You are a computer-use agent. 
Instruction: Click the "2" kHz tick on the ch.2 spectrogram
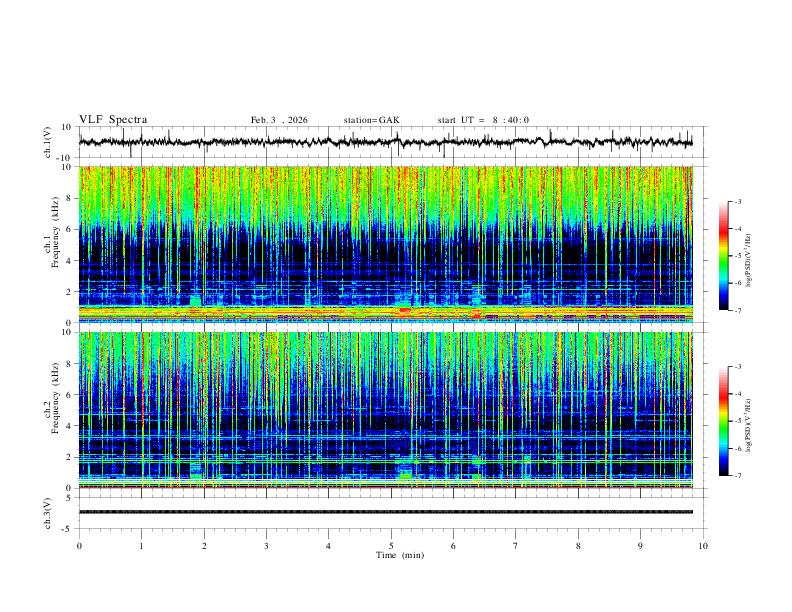point(69,457)
